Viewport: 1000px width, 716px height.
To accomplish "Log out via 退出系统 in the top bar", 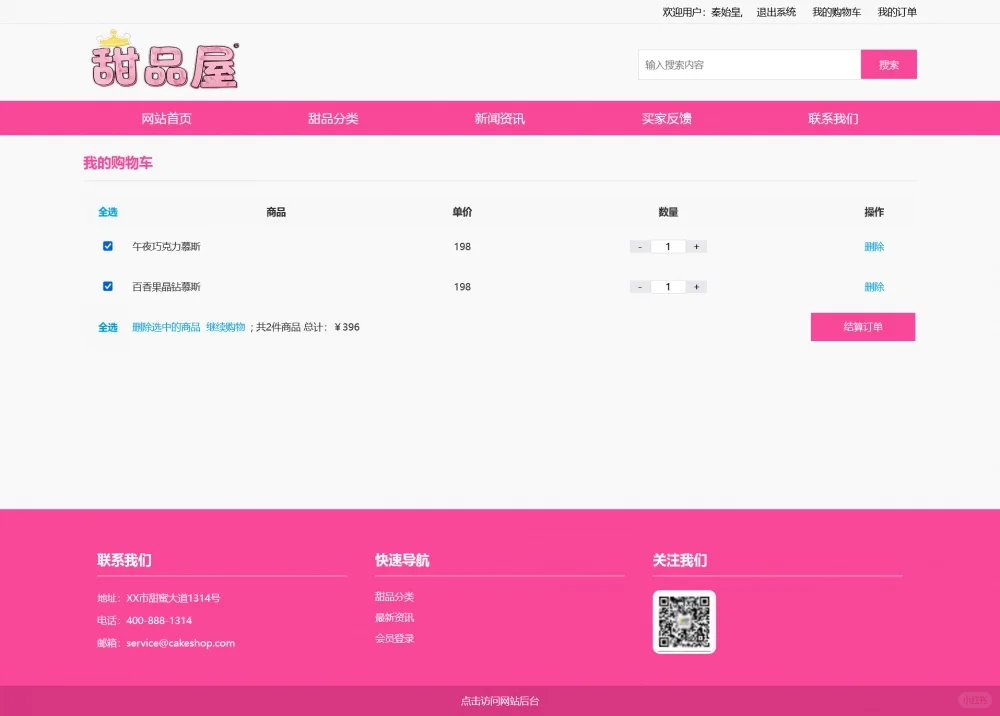I will pyautogui.click(x=775, y=12).
